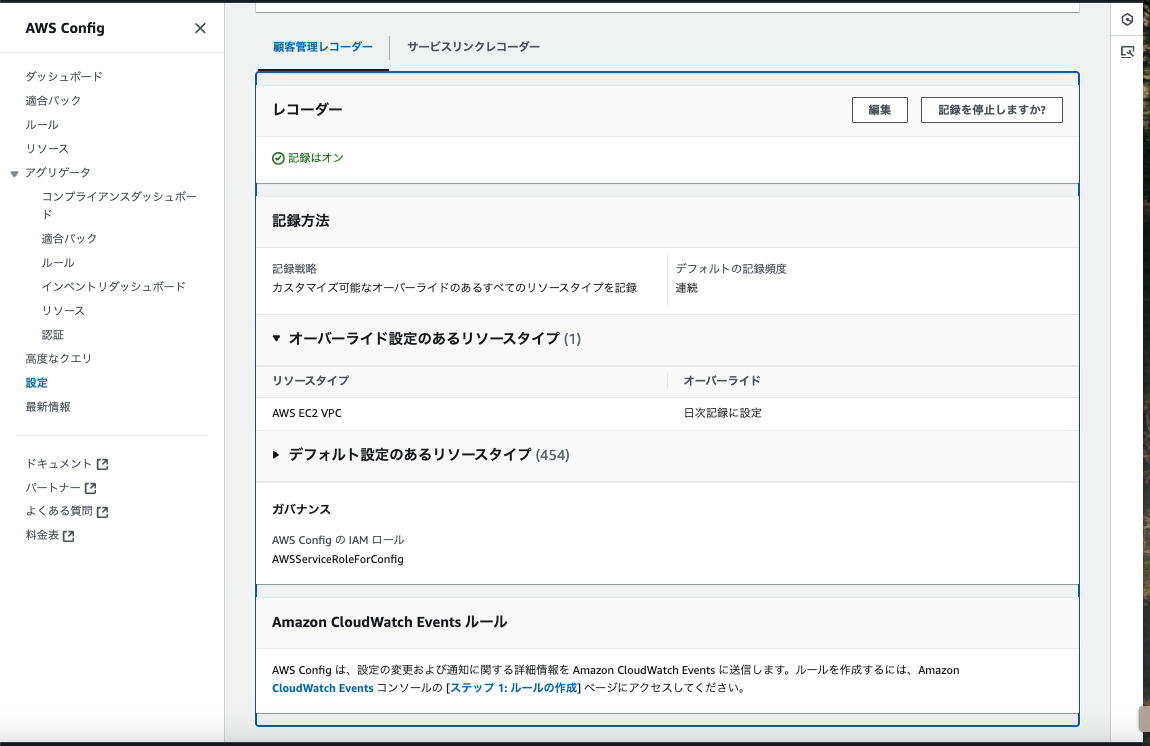Click external link icon beside 料金表

click(68, 536)
